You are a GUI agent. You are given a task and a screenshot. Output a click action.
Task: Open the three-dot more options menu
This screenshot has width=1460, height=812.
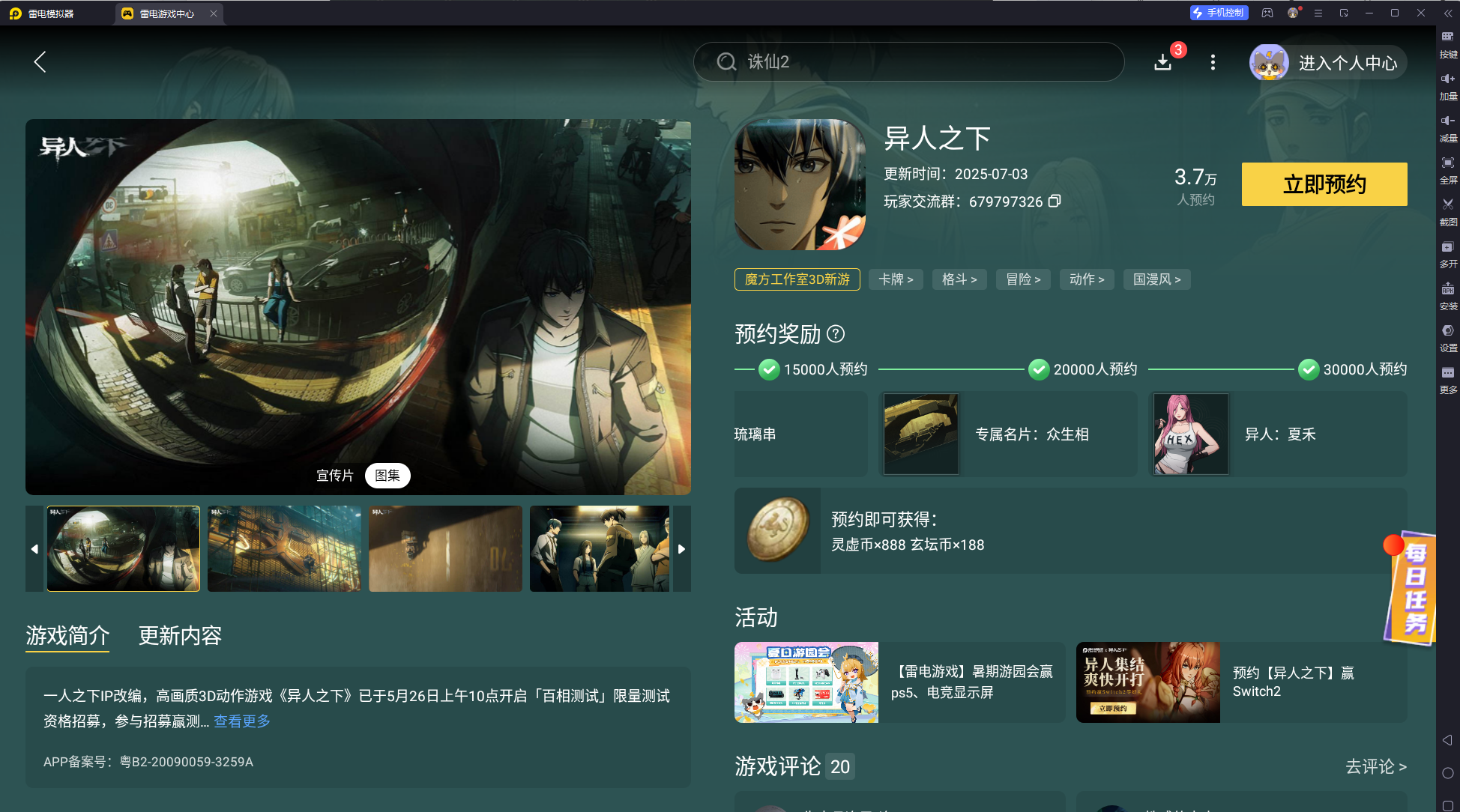1213,62
